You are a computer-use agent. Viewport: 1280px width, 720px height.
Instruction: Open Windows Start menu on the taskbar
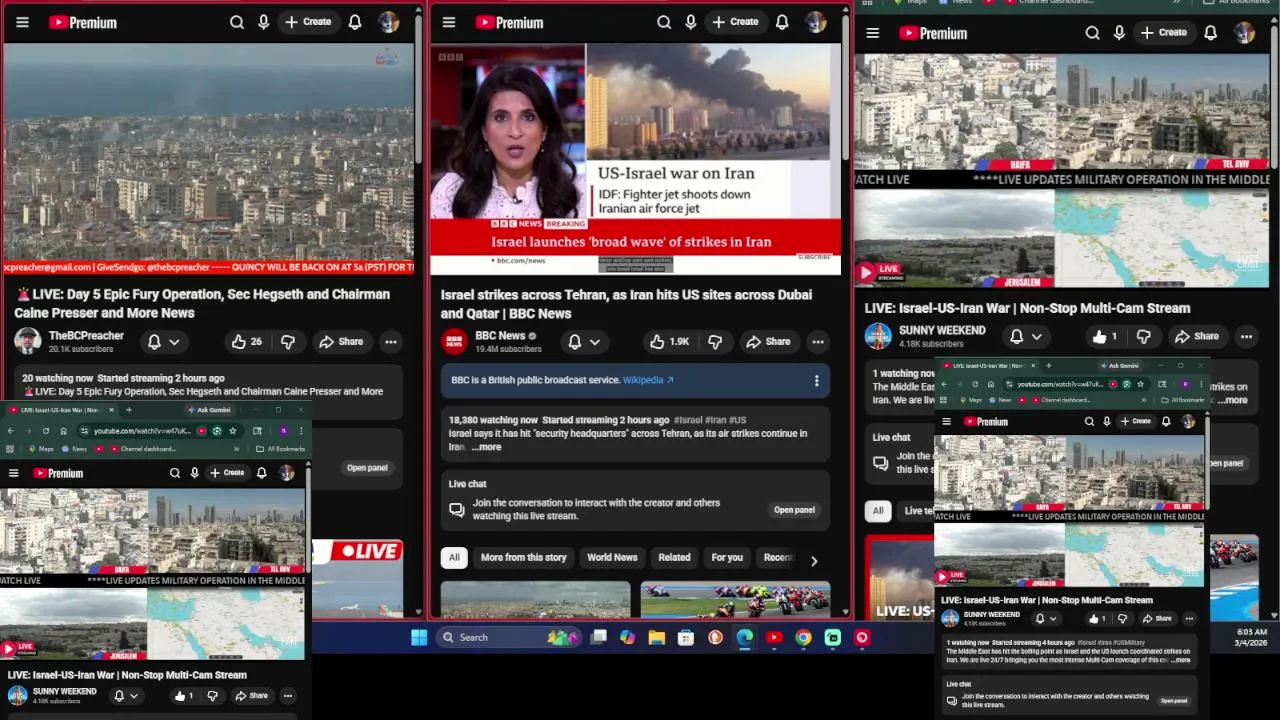point(419,637)
